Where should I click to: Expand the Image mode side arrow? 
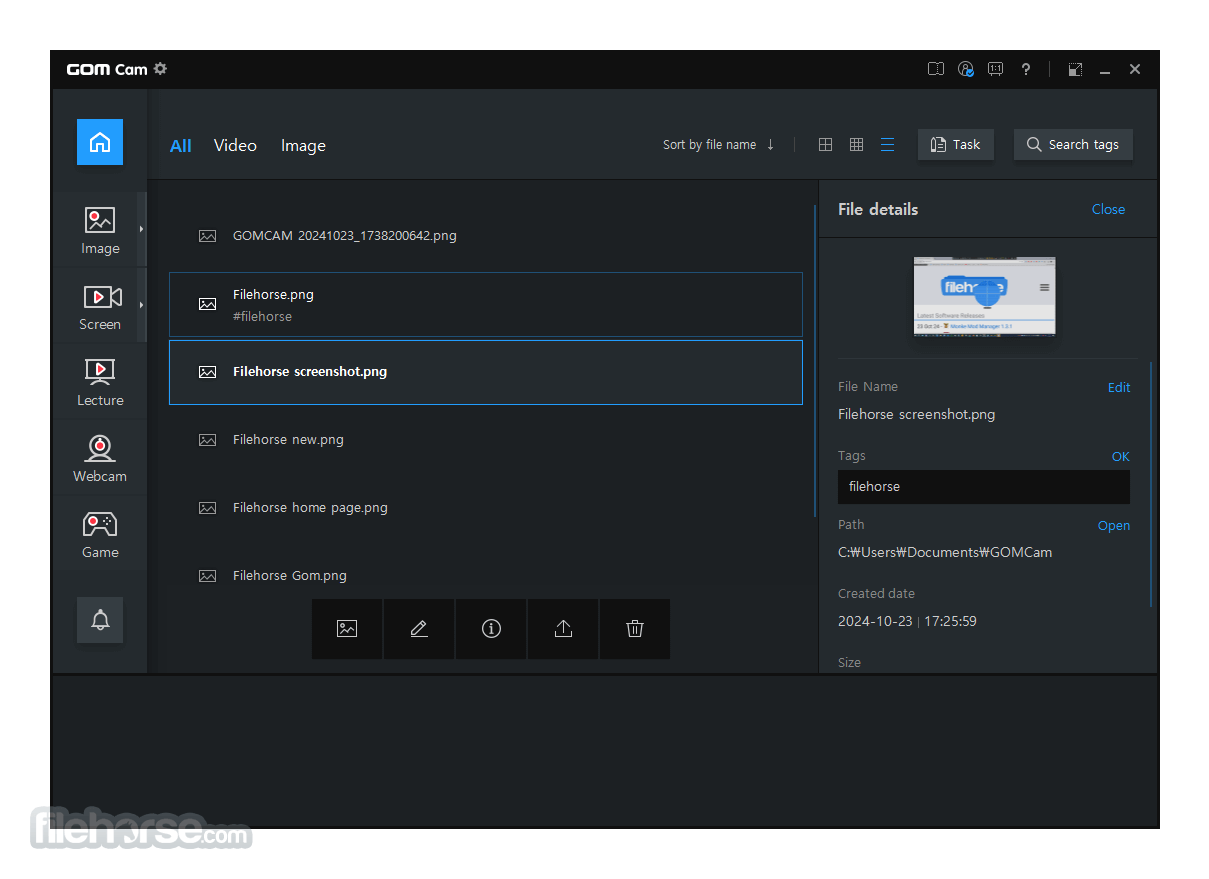tap(141, 230)
